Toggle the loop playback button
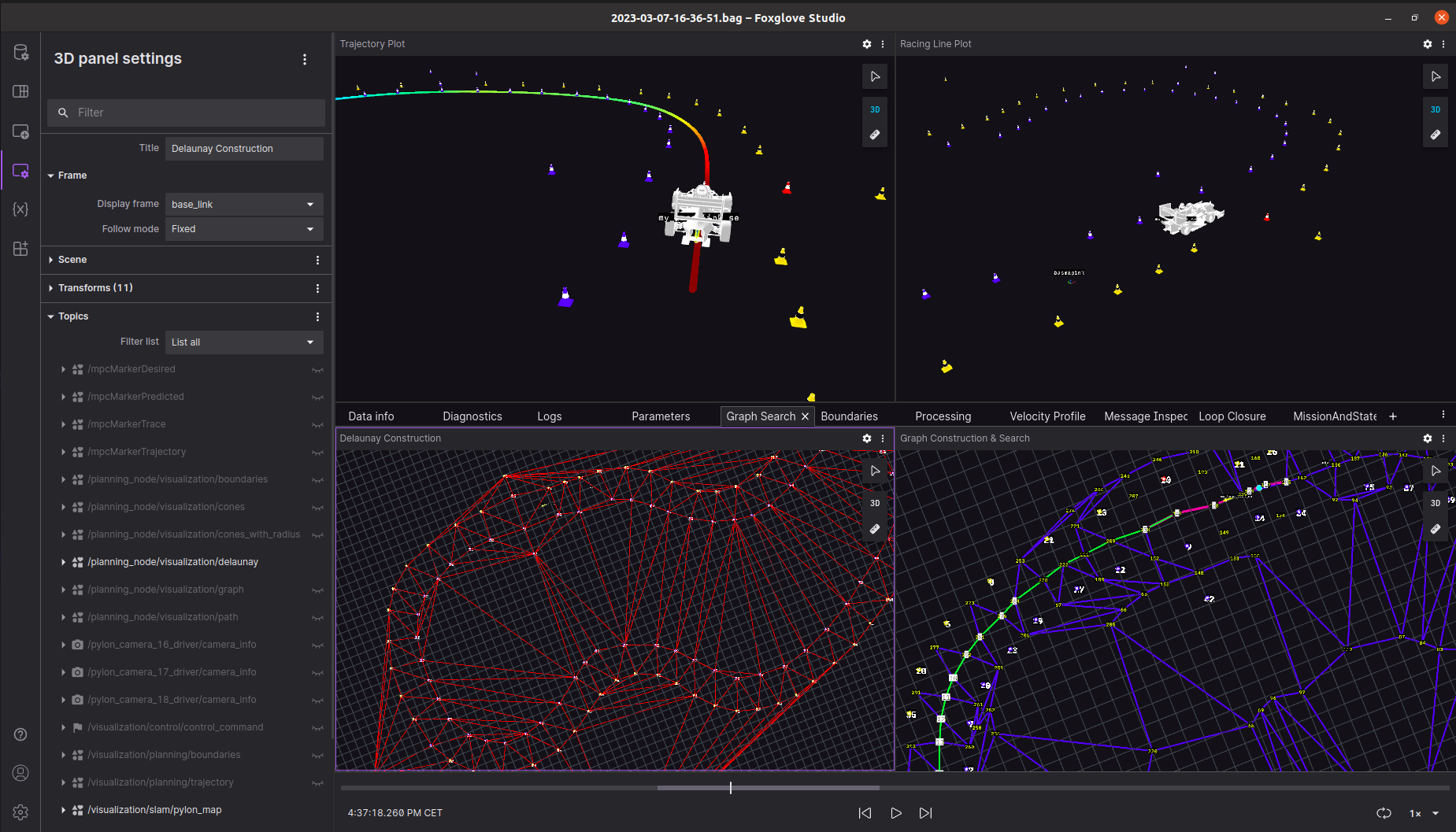 click(1384, 813)
